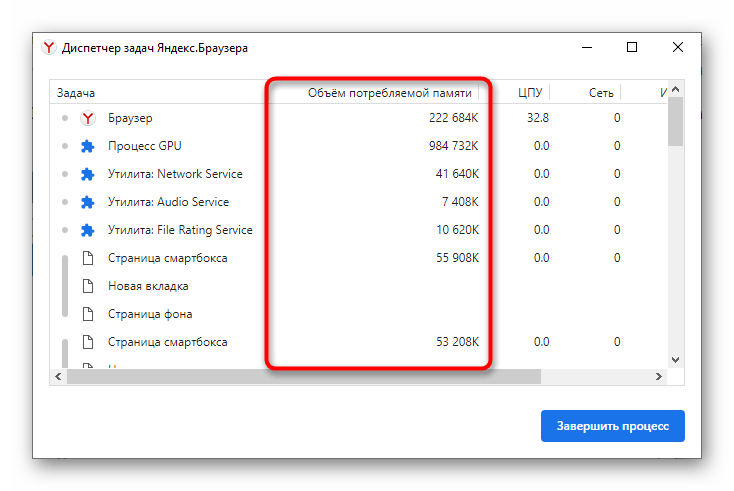Close the Диспетчер задач window
The height and width of the screenshot is (491, 734).
[678, 47]
